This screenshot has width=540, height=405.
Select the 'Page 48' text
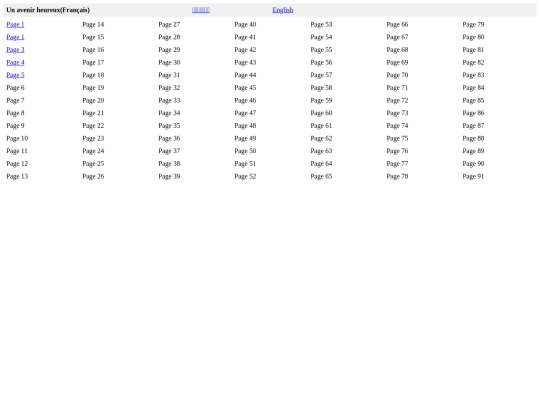coord(246,126)
